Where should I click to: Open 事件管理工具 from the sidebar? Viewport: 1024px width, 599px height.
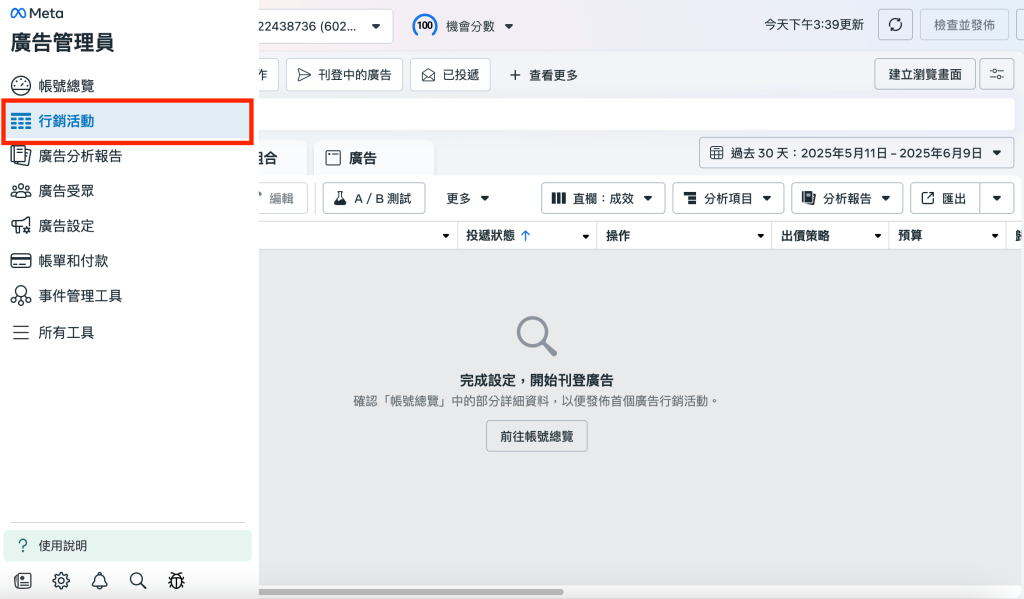[x=80, y=296]
